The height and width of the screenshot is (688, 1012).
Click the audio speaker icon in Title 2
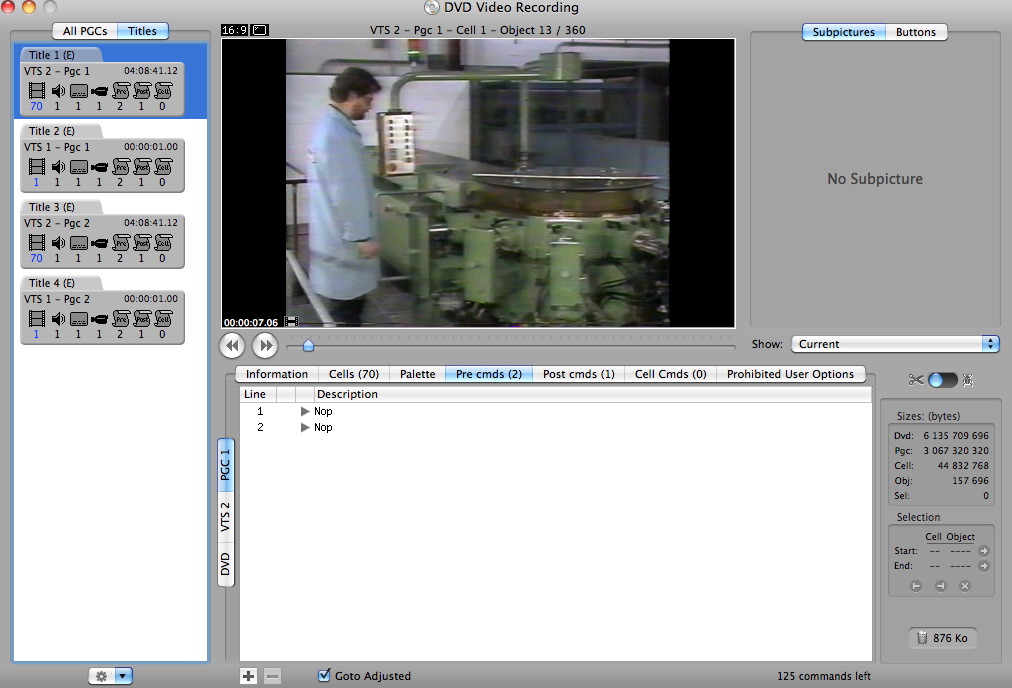[x=58, y=167]
